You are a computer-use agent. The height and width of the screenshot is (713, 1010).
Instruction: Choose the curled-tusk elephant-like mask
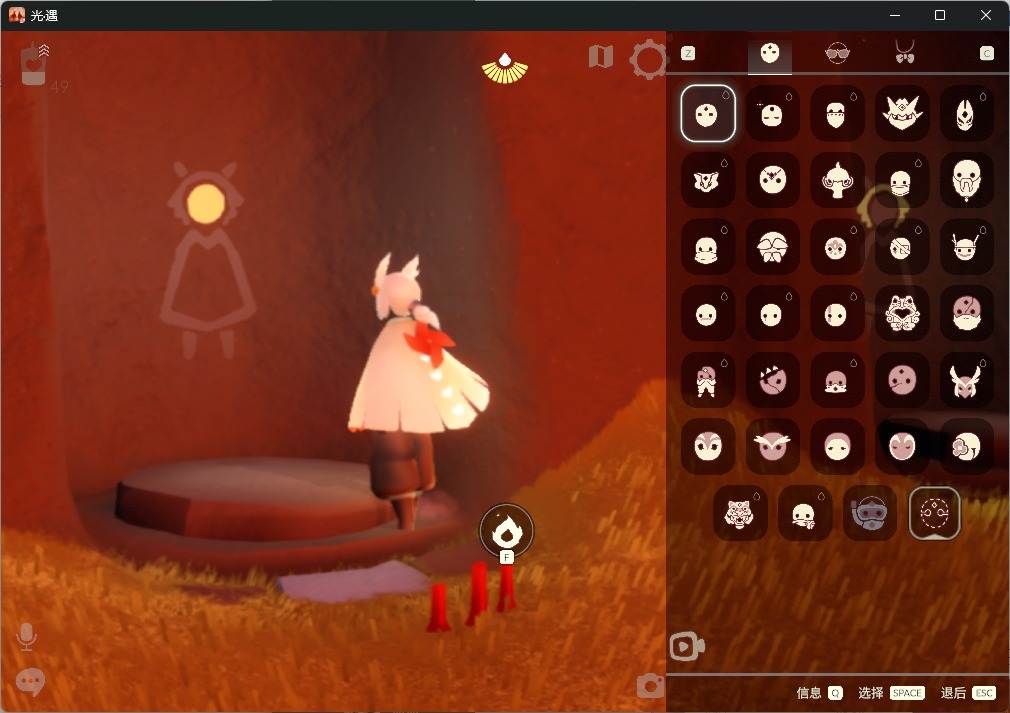click(837, 180)
